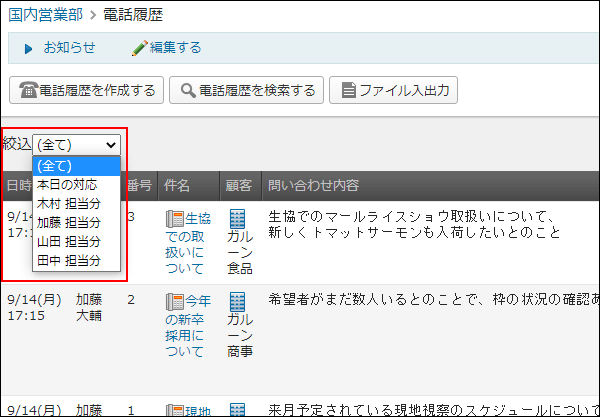Select (全て) option in dropdown list

coord(77,166)
